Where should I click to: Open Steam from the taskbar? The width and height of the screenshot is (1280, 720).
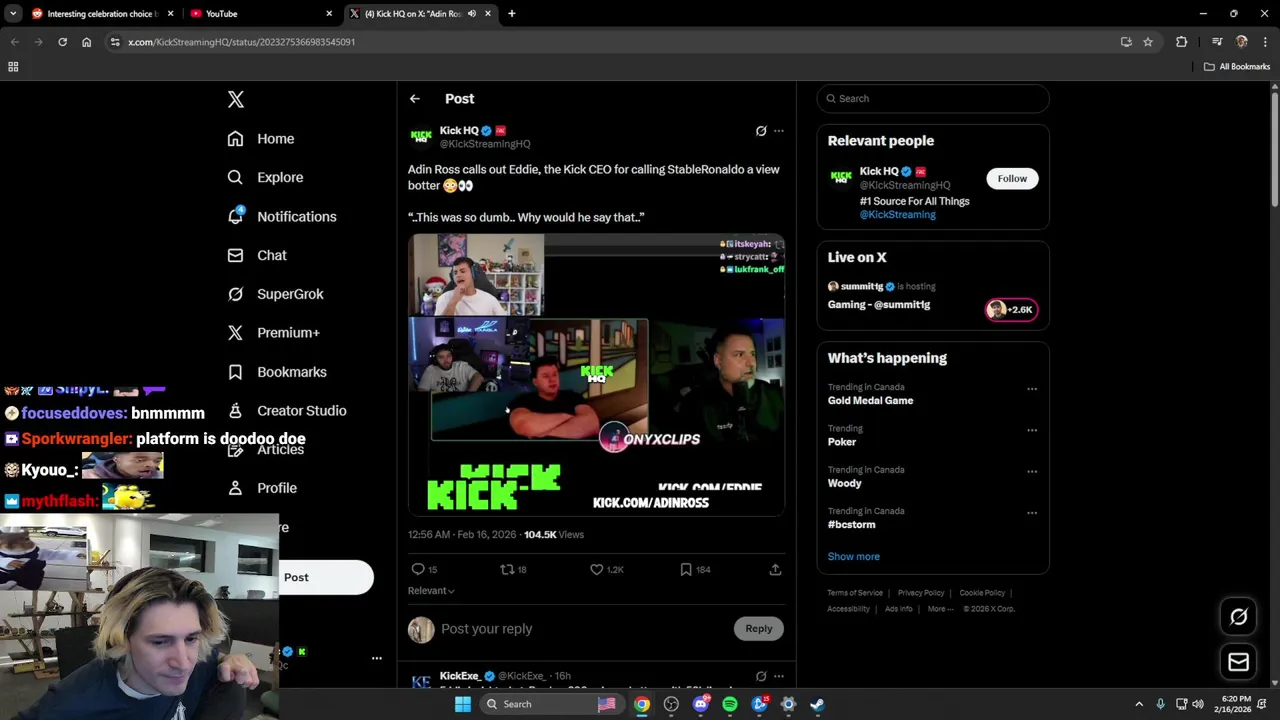pos(817,704)
